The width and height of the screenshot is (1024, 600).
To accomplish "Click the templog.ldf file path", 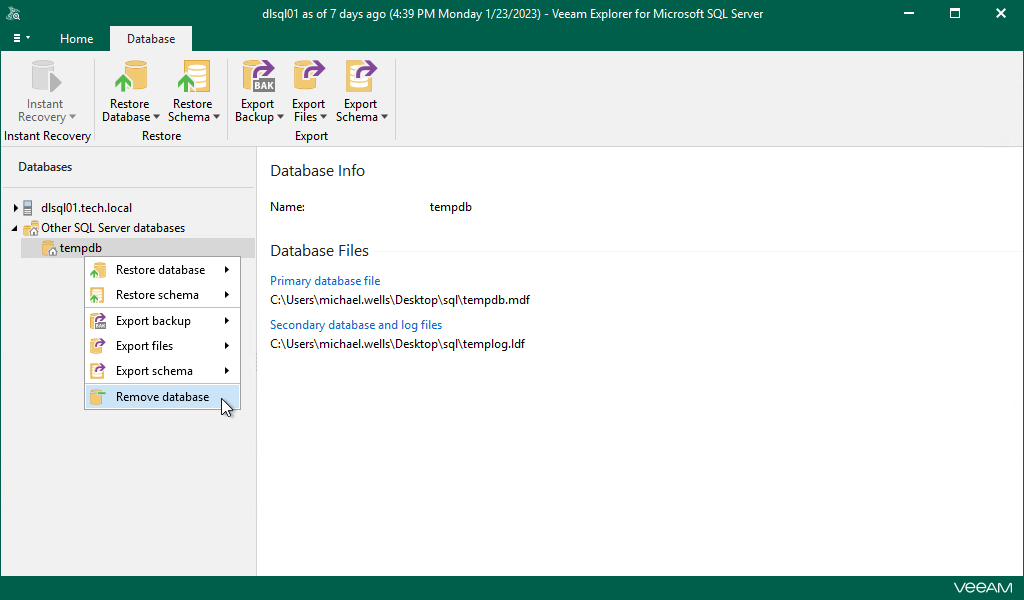I will click(x=397, y=343).
